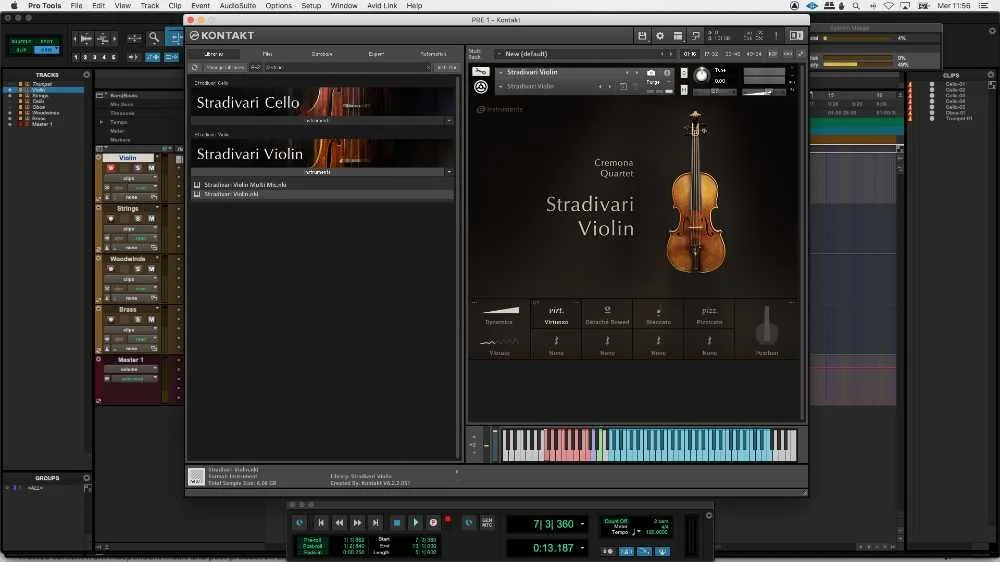Mute the Brass track
Screen dimensions: 1000x562
tap(151, 319)
